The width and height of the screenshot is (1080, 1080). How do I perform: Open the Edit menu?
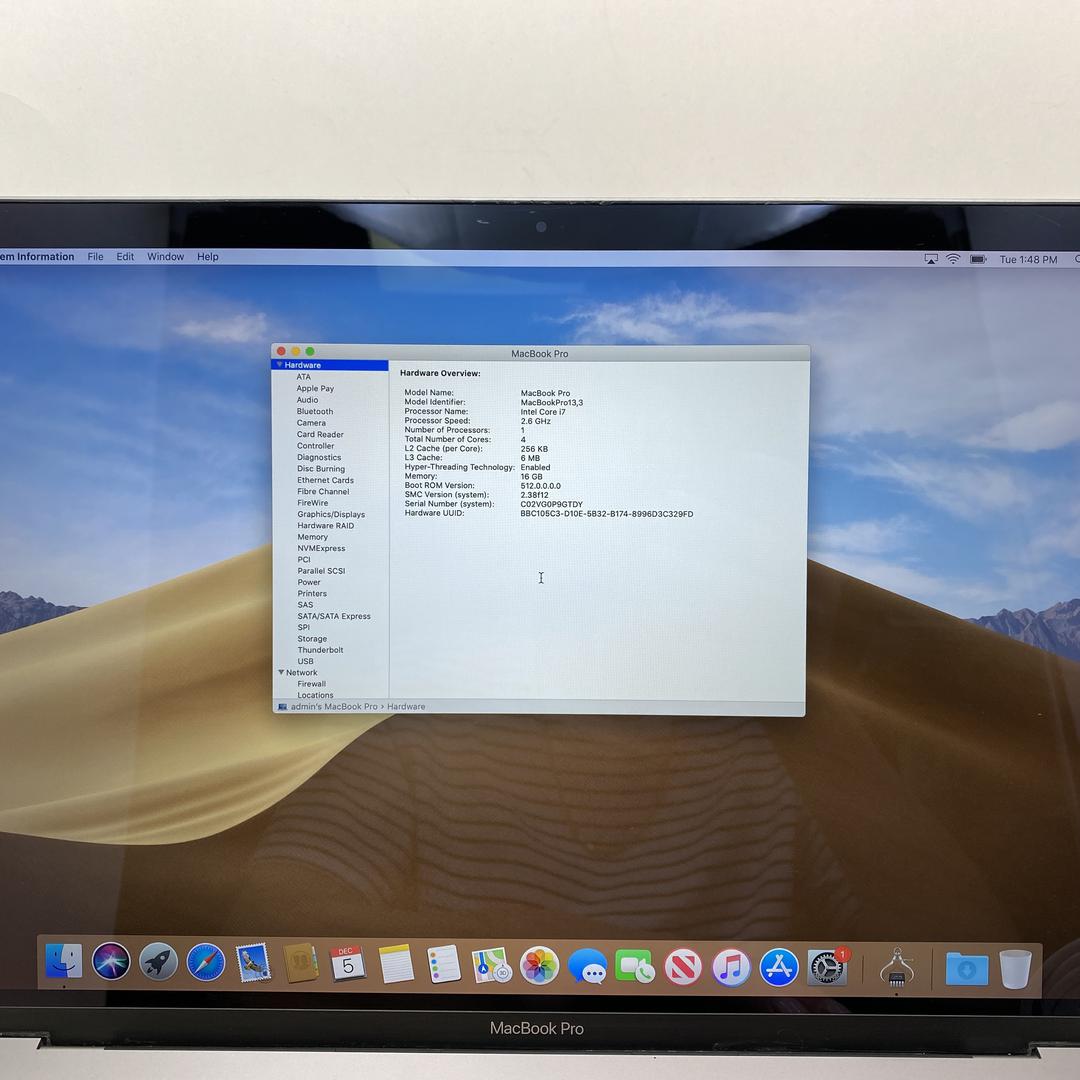[125, 257]
